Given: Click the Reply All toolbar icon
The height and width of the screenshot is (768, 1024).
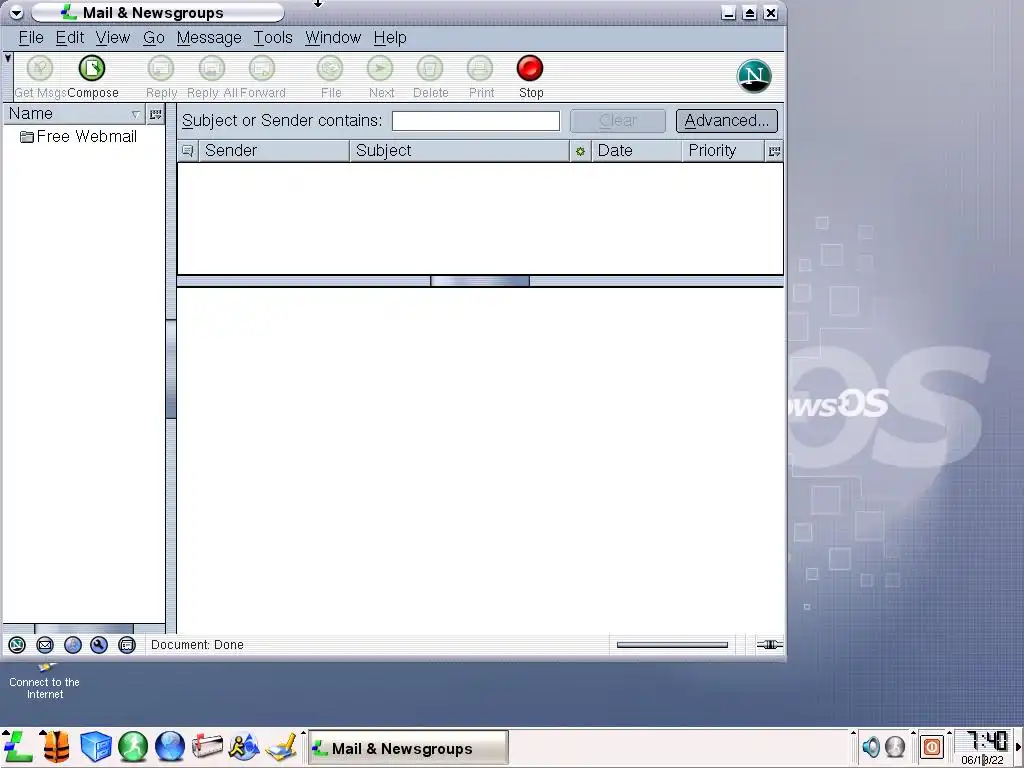Looking at the screenshot, I should click(212, 68).
